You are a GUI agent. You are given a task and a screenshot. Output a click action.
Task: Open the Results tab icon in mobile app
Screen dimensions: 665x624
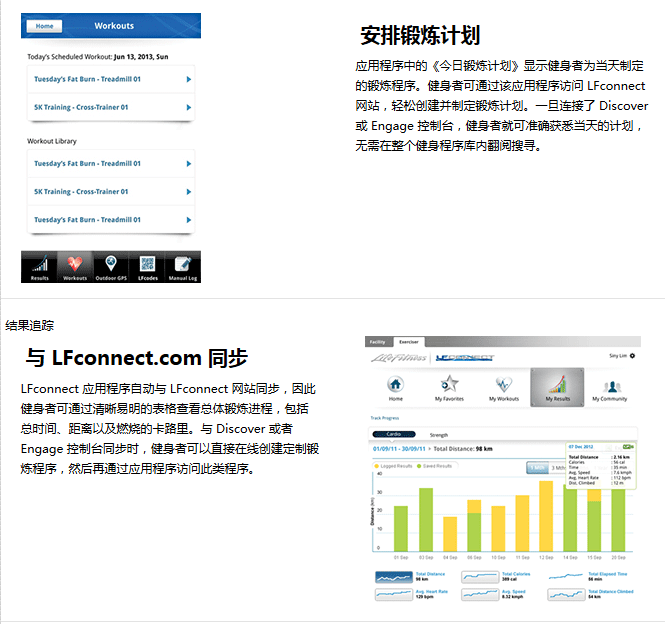point(39,266)
